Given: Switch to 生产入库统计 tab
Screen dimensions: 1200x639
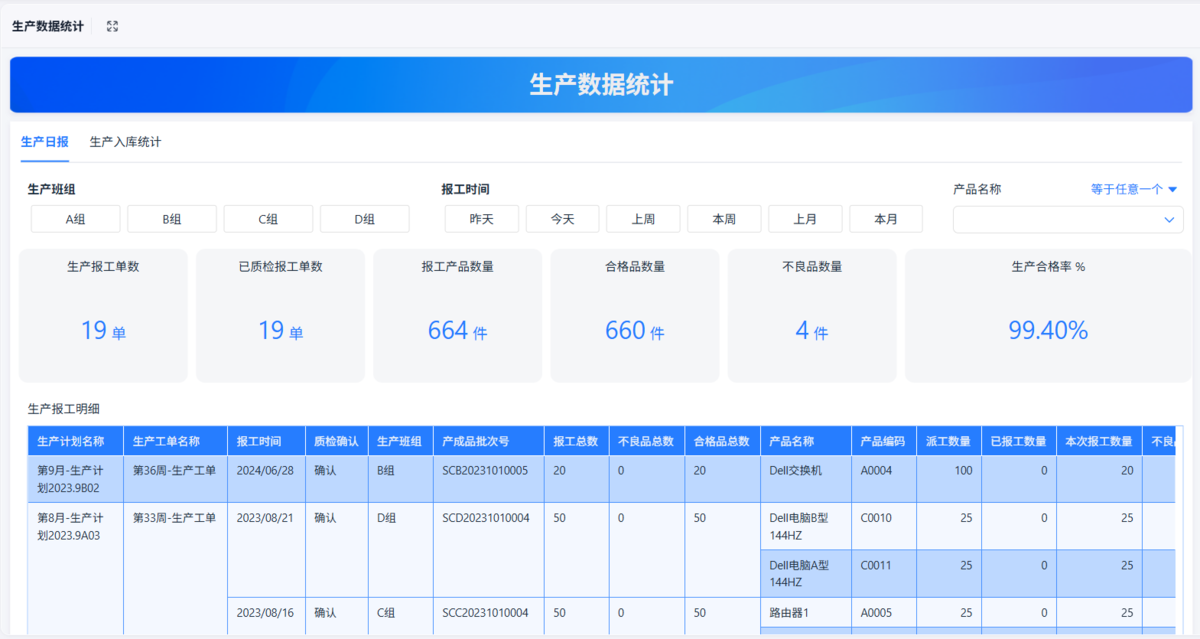Looking at the screenshot, I should 125,142.
